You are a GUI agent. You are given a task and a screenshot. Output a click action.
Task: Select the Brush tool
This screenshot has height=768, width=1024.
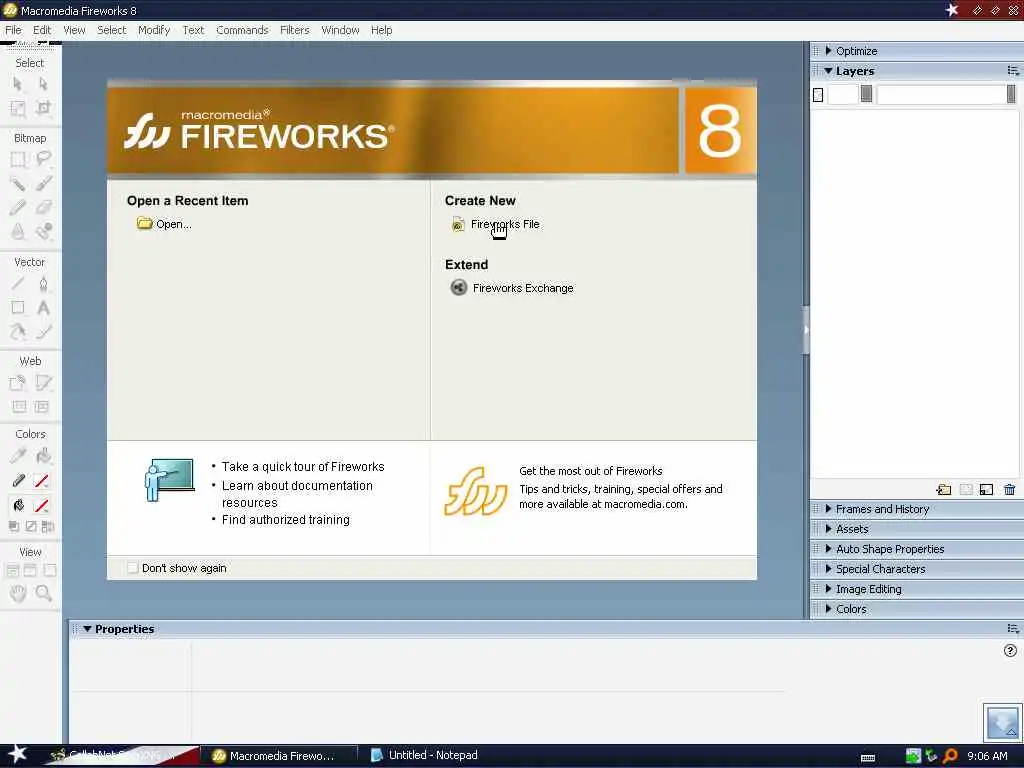43,184
